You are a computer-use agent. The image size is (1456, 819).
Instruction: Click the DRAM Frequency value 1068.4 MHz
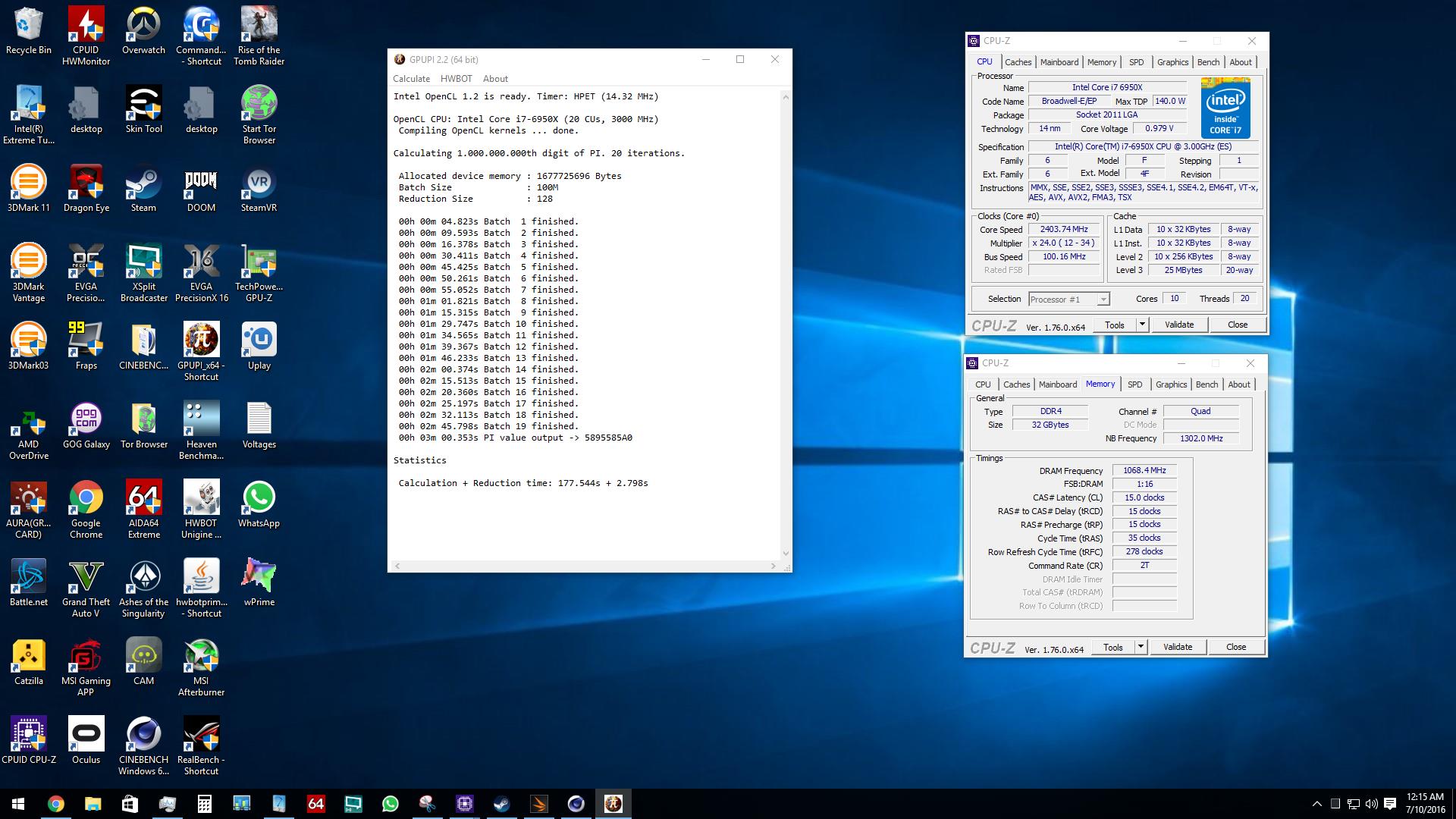coord(1144,470)
